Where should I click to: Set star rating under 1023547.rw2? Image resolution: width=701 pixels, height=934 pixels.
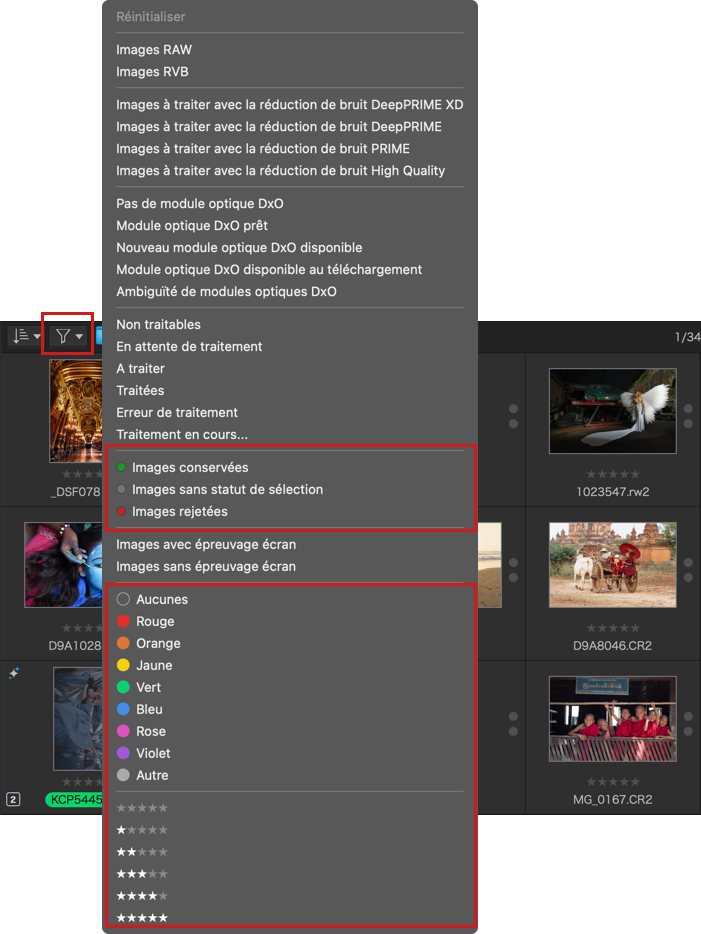[x=613, y=474]
